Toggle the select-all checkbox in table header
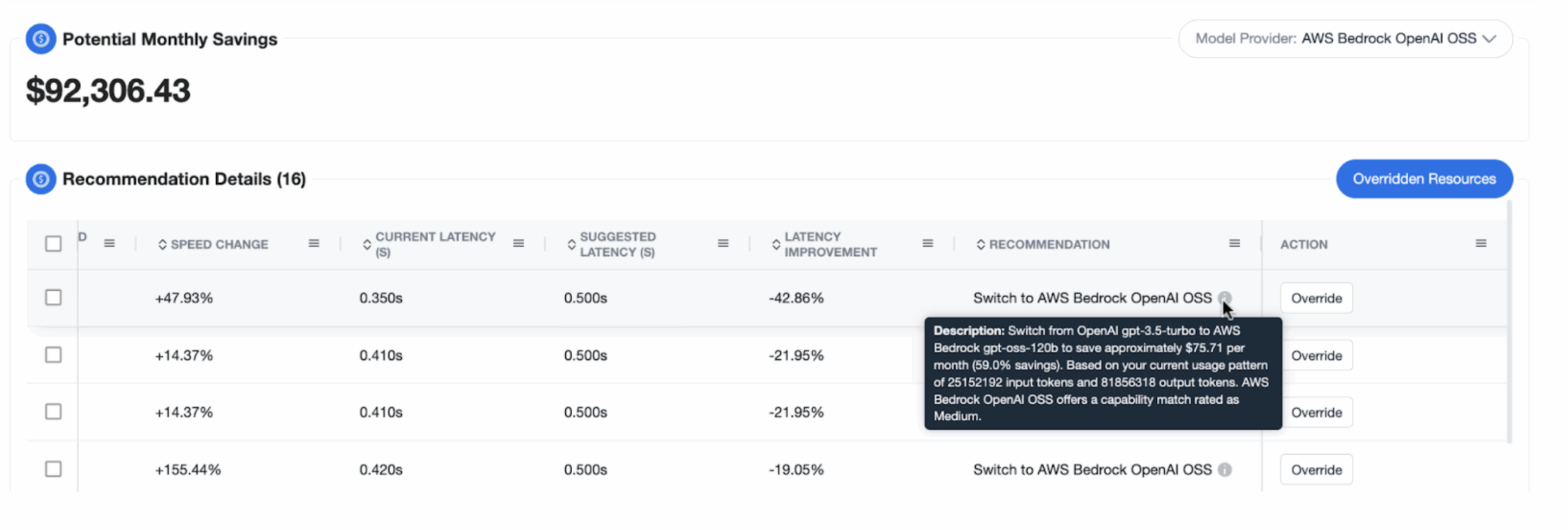Screen dimensions: 1568x530 [53, 244]
